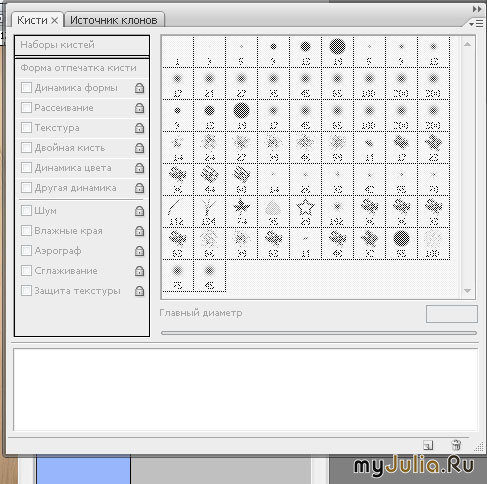Click the create new brush icon at bottom

[428, 445]
